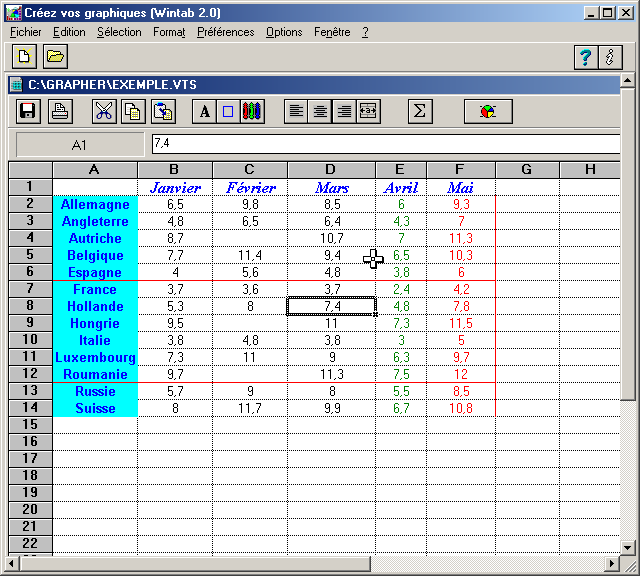Image resolution: width=640 pixels, height=576 pixels.
Task: Save the spreadsheet with the floppy disk icon
Action: point(28,111)
